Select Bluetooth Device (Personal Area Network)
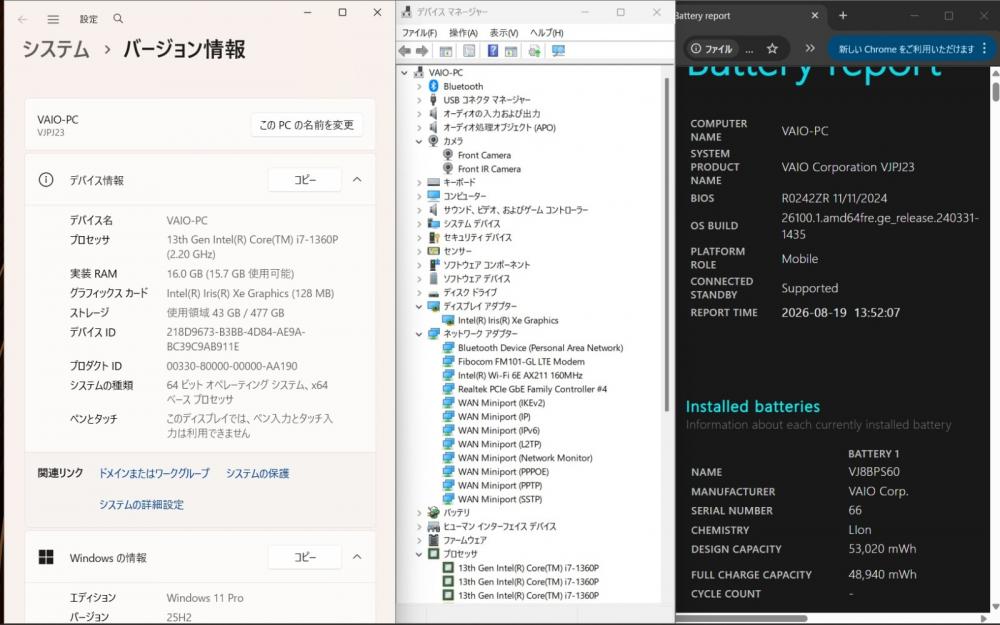Screen dimensions: 1000x625 [x=540, y=348]
